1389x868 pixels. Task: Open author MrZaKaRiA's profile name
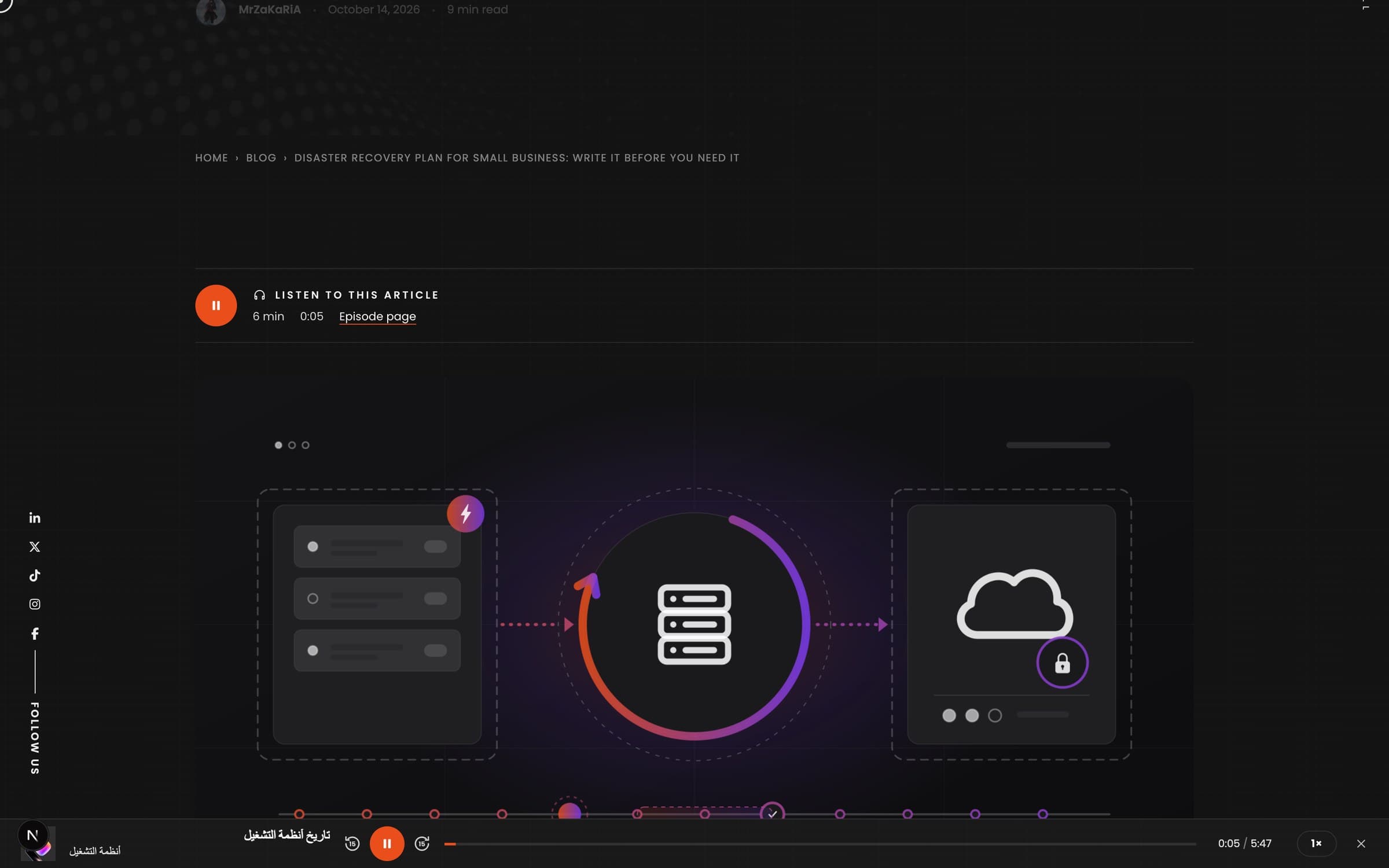(270, 10)
